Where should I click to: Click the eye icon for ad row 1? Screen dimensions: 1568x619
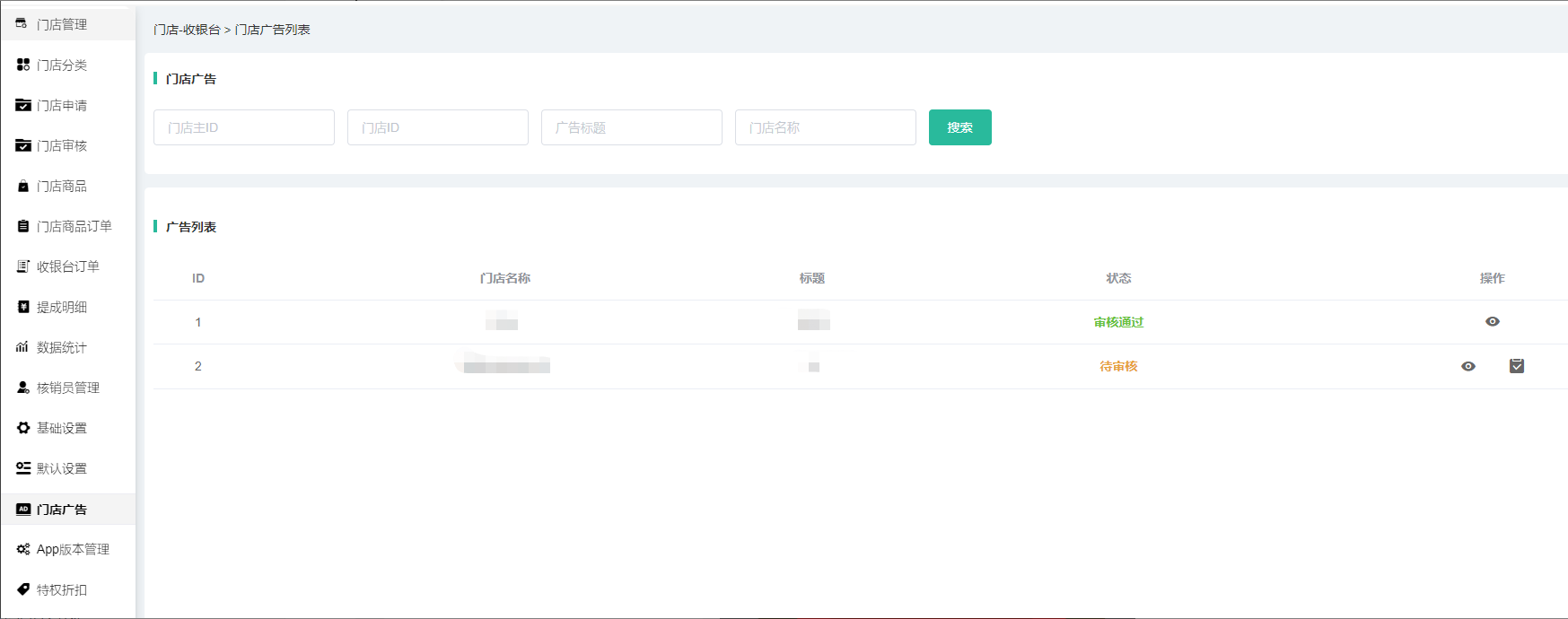tap(1492, 321)
